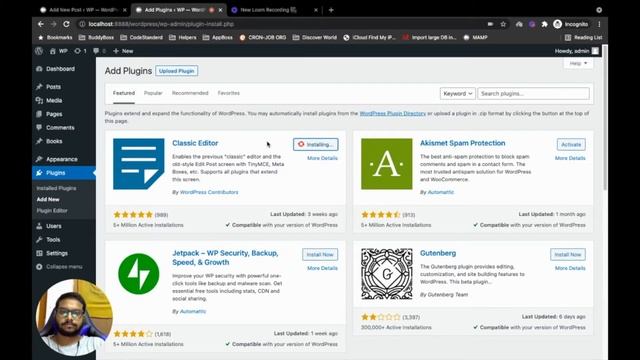
Task: Open Posts in the sidebar
Action: point(53,87)
